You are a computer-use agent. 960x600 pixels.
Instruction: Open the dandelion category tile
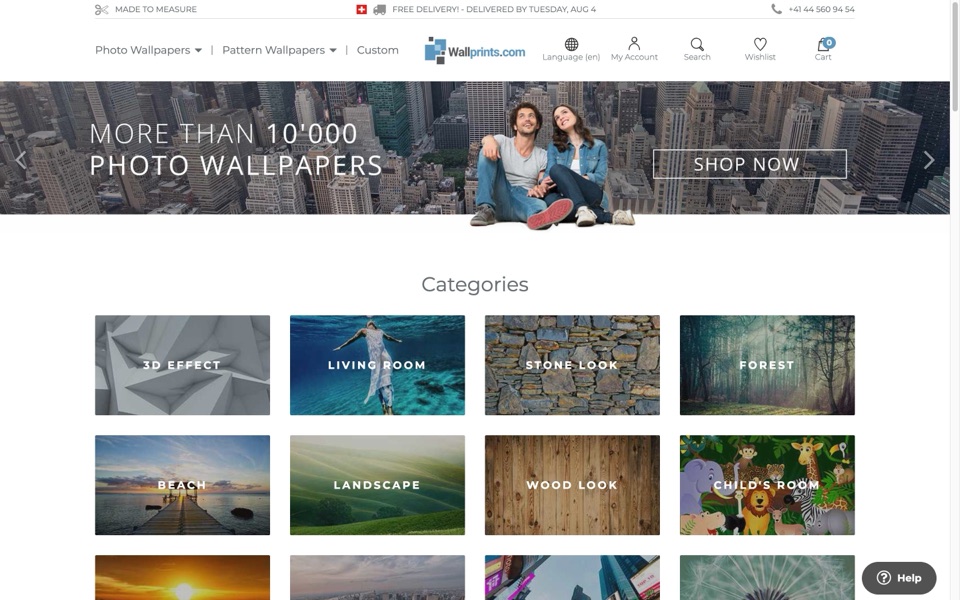point(767,577)
